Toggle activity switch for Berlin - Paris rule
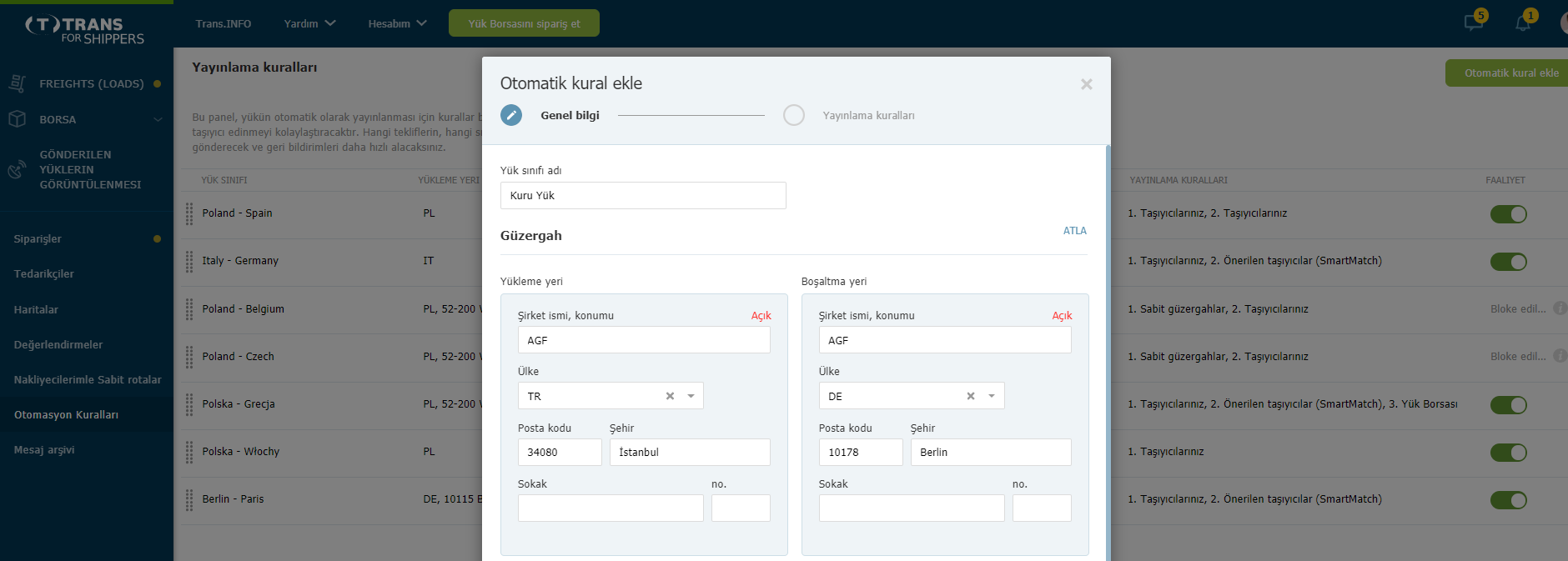The height and width of the screenshot is (561, 1568). tap(1509, 500)
